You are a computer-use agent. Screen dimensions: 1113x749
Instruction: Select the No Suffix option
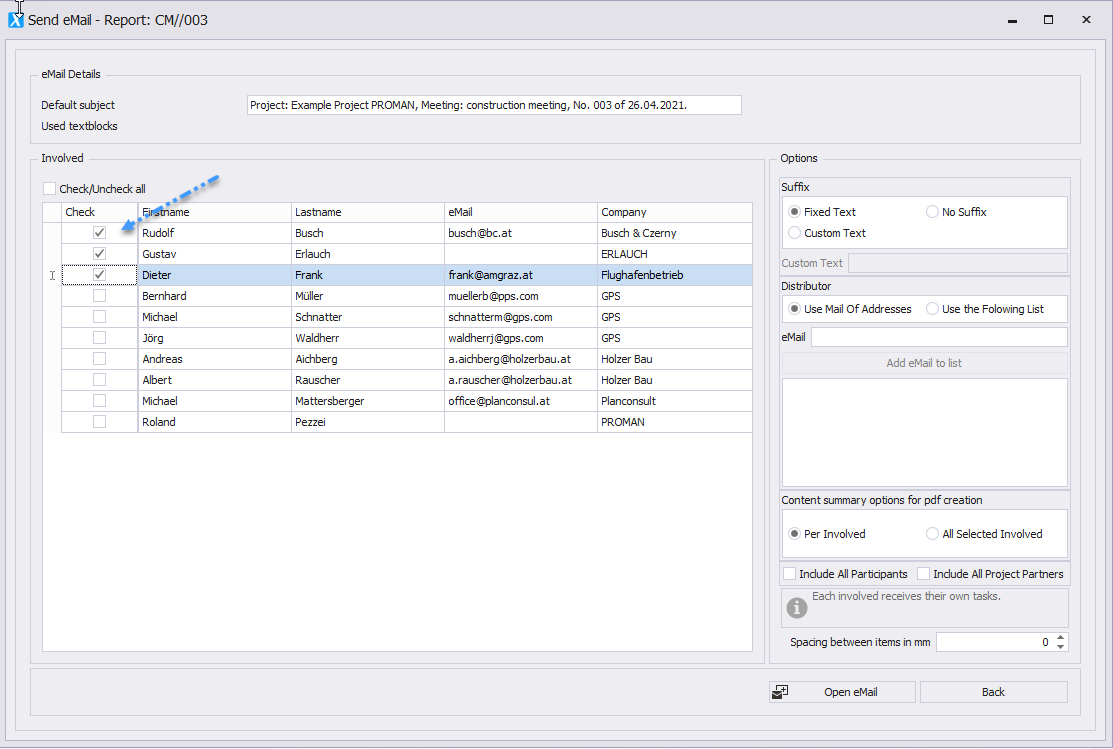click(932, 212)
